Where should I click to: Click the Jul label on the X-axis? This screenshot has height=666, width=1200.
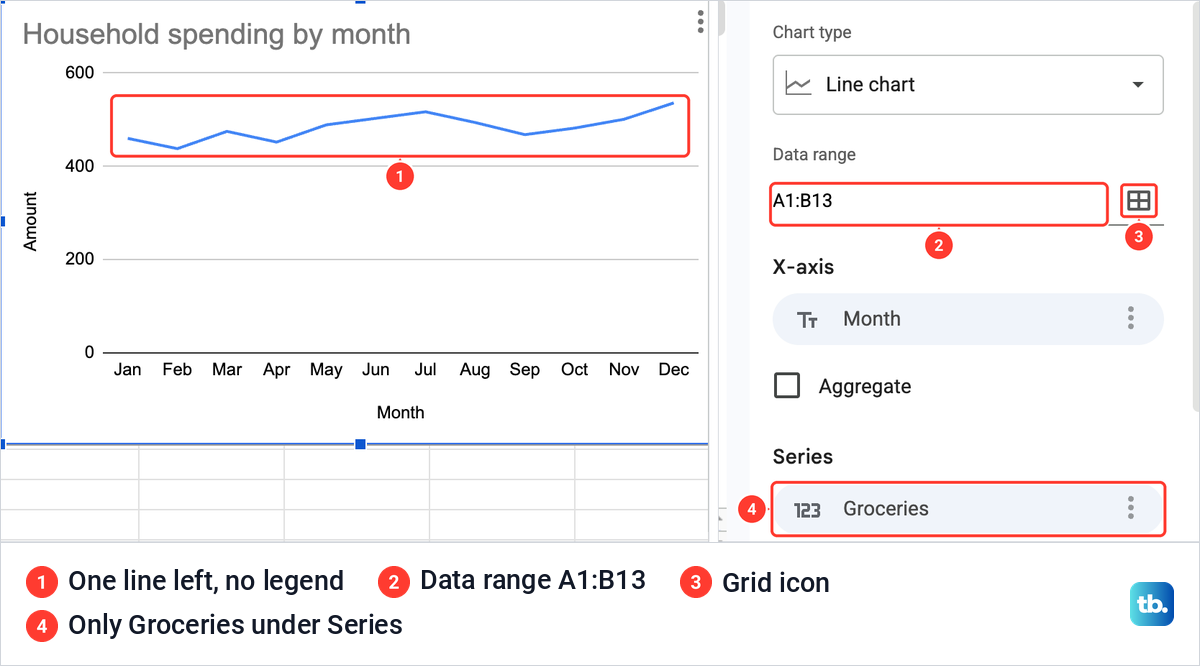point(425,370)
